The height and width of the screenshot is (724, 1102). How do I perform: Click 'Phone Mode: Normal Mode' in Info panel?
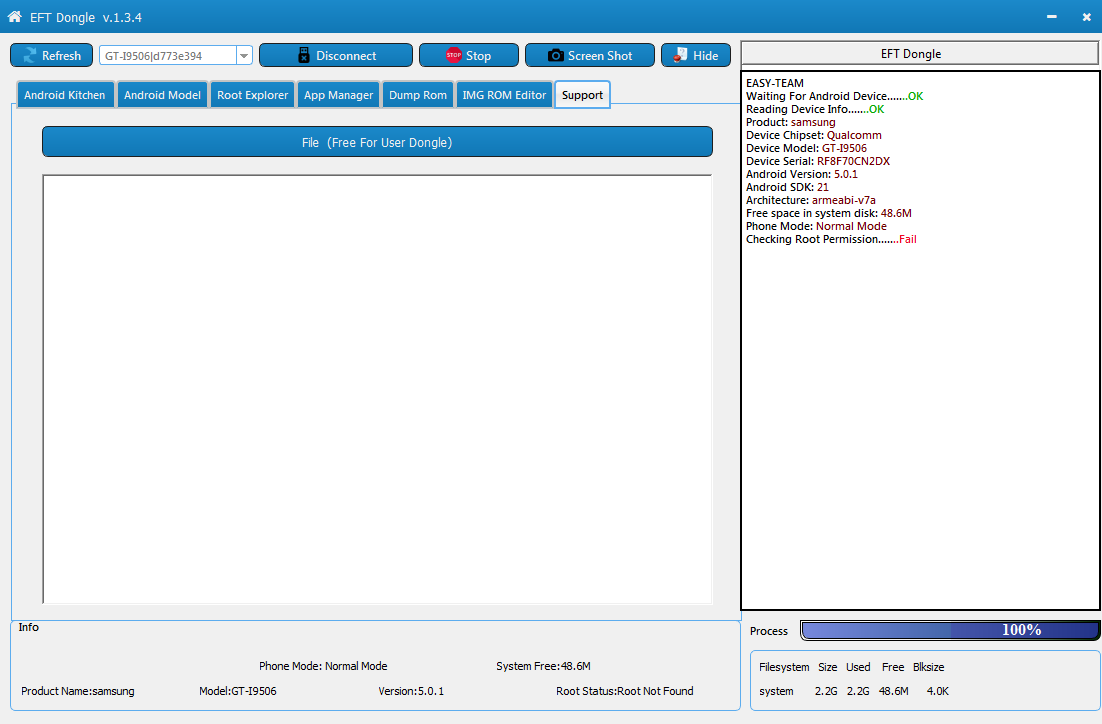tap(323, 666)
